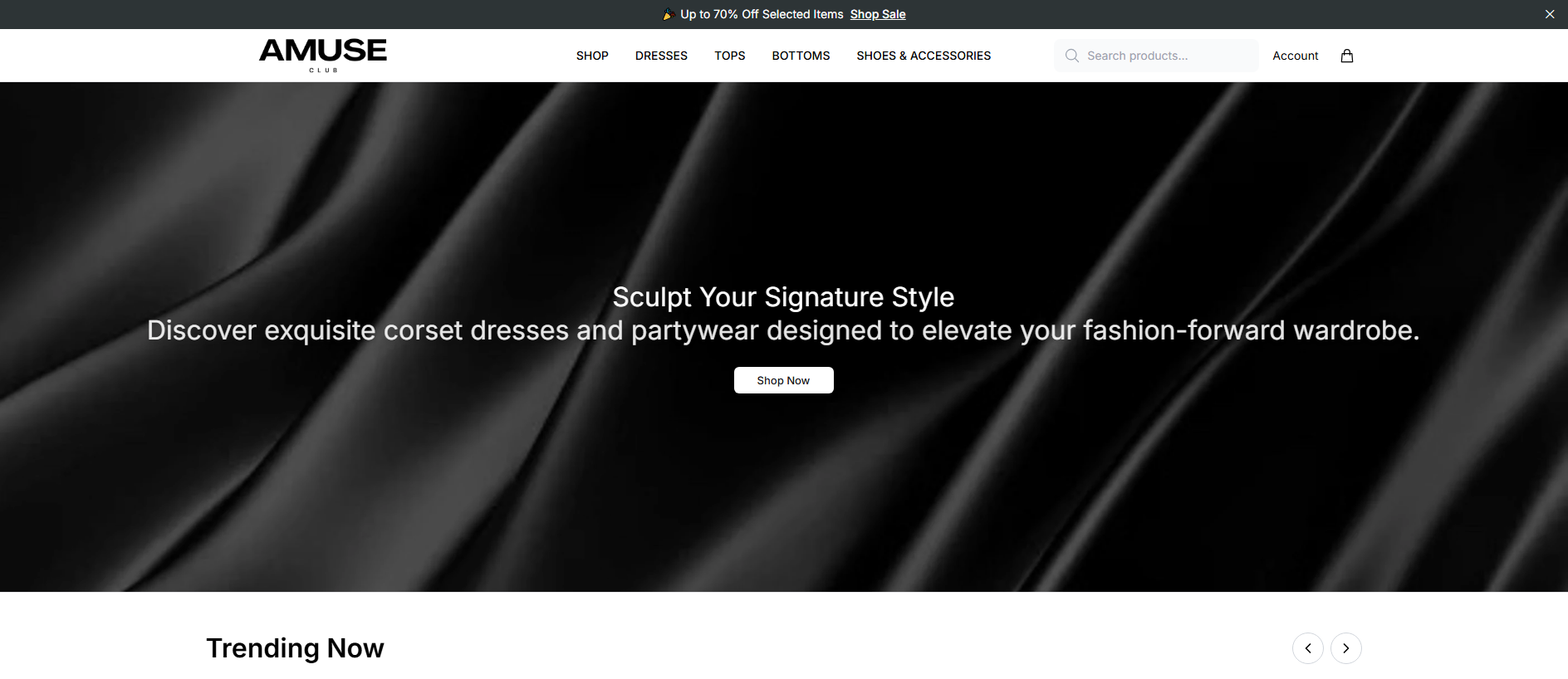Click the 'Up to 70% Off Selected Items' text

point(762,14)
